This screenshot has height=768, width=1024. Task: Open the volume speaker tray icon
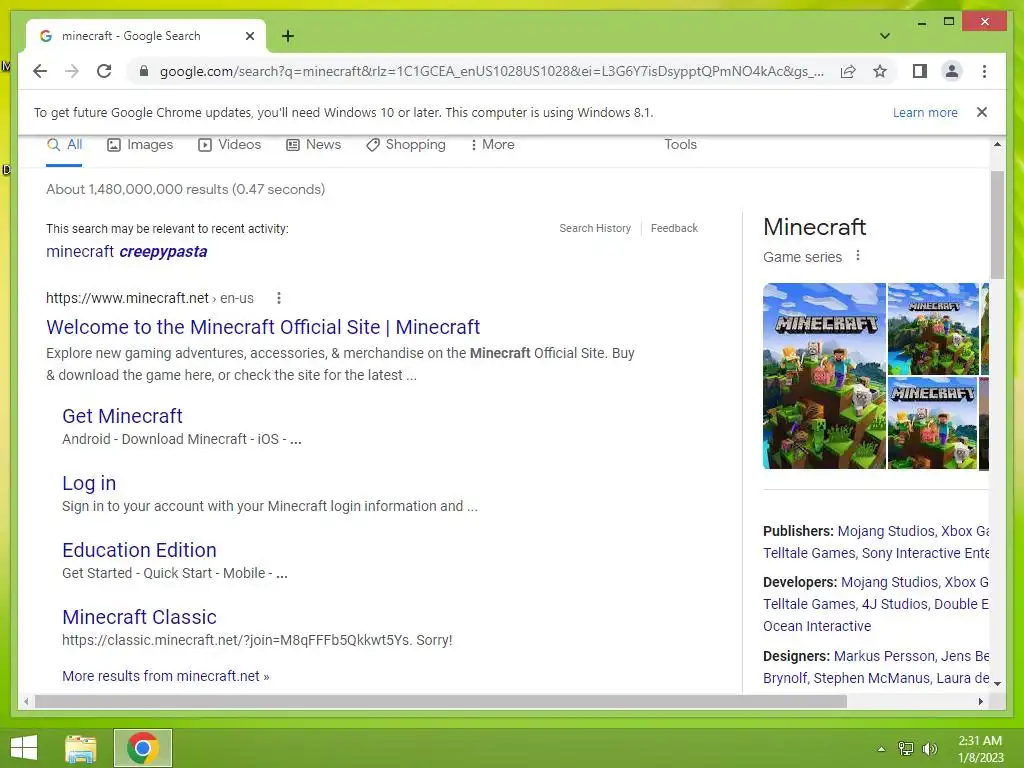[x=929, y=748]
